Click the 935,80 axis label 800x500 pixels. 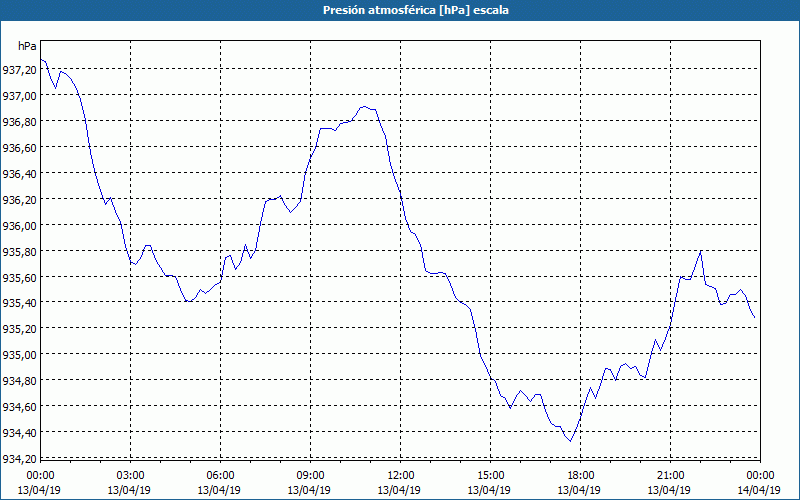tap(19, 251)
